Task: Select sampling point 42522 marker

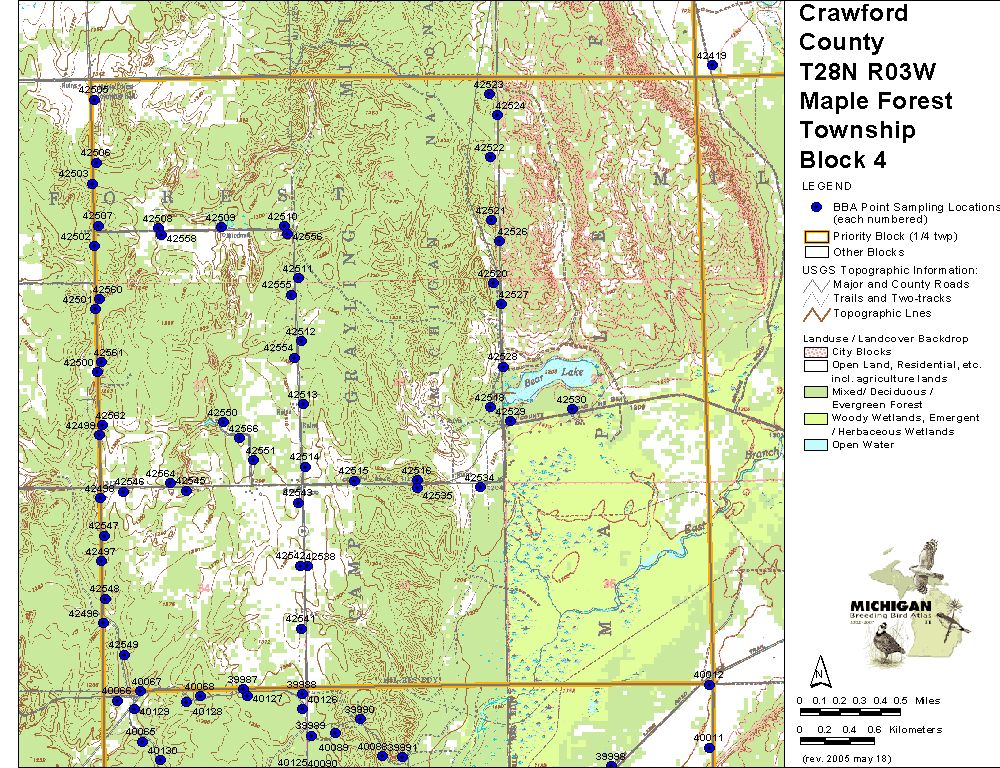Action: coord(490,157)
